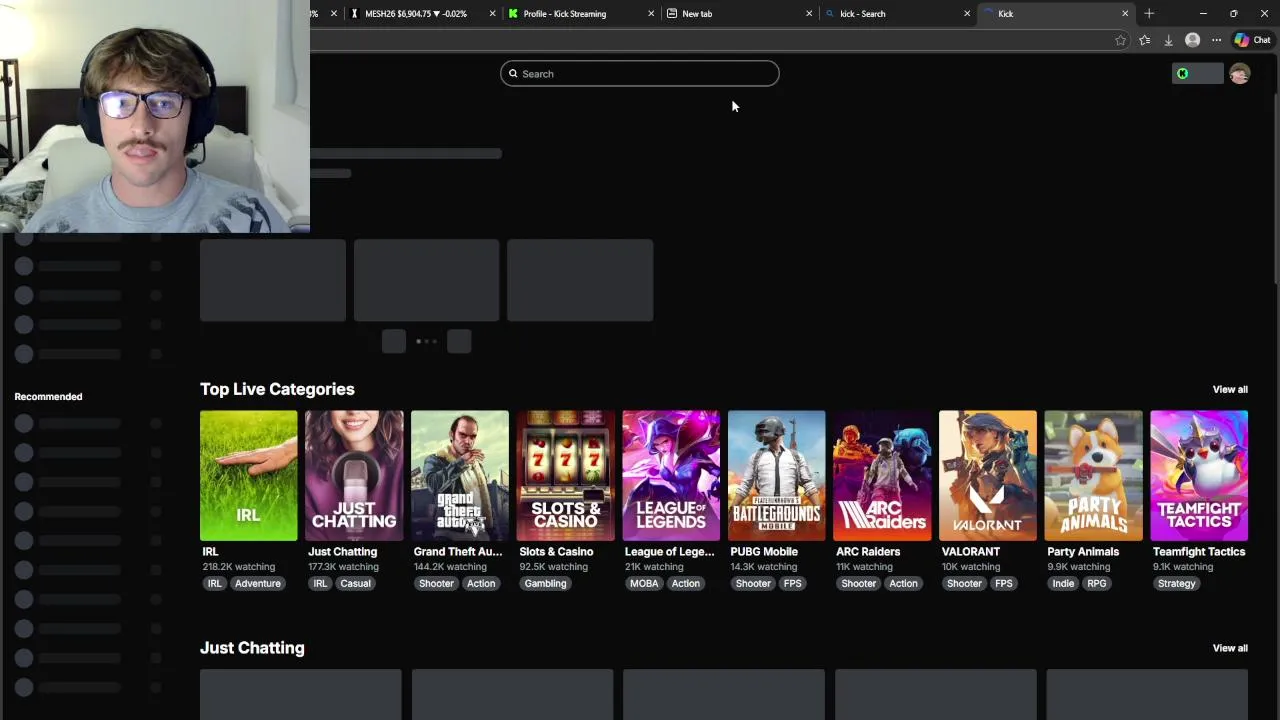Click the Party Animals title text
Screen dimensions: 1280x720
click(1083, 552)
